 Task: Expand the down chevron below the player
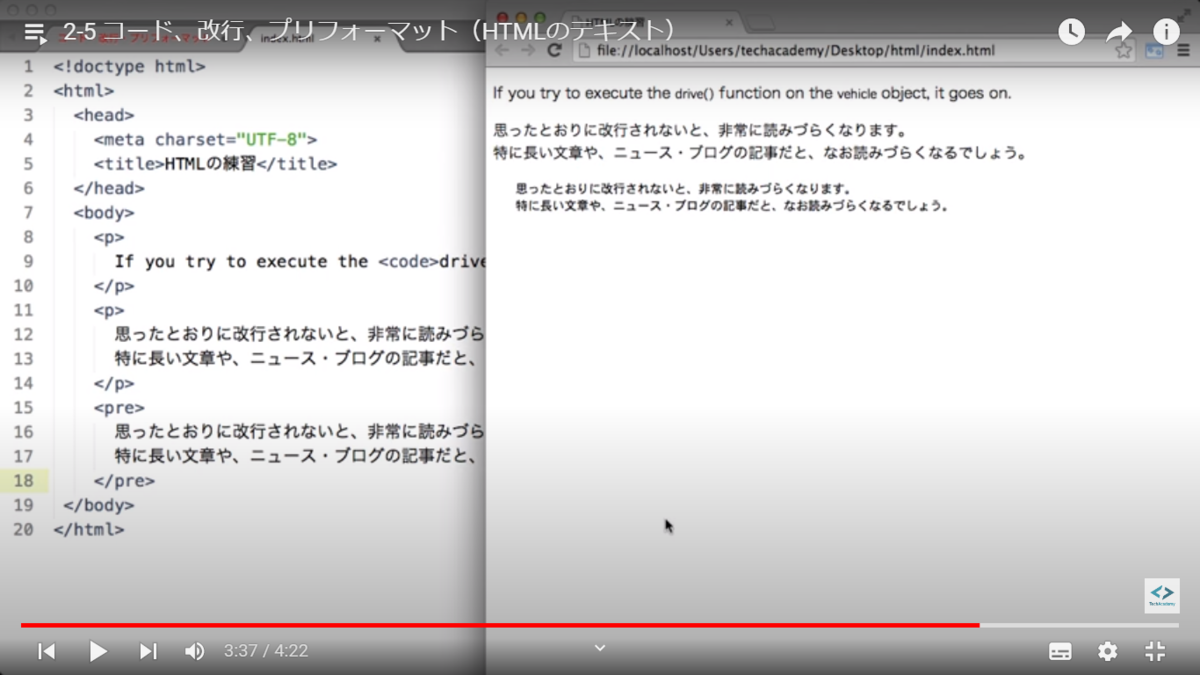[x=600, y=648]
